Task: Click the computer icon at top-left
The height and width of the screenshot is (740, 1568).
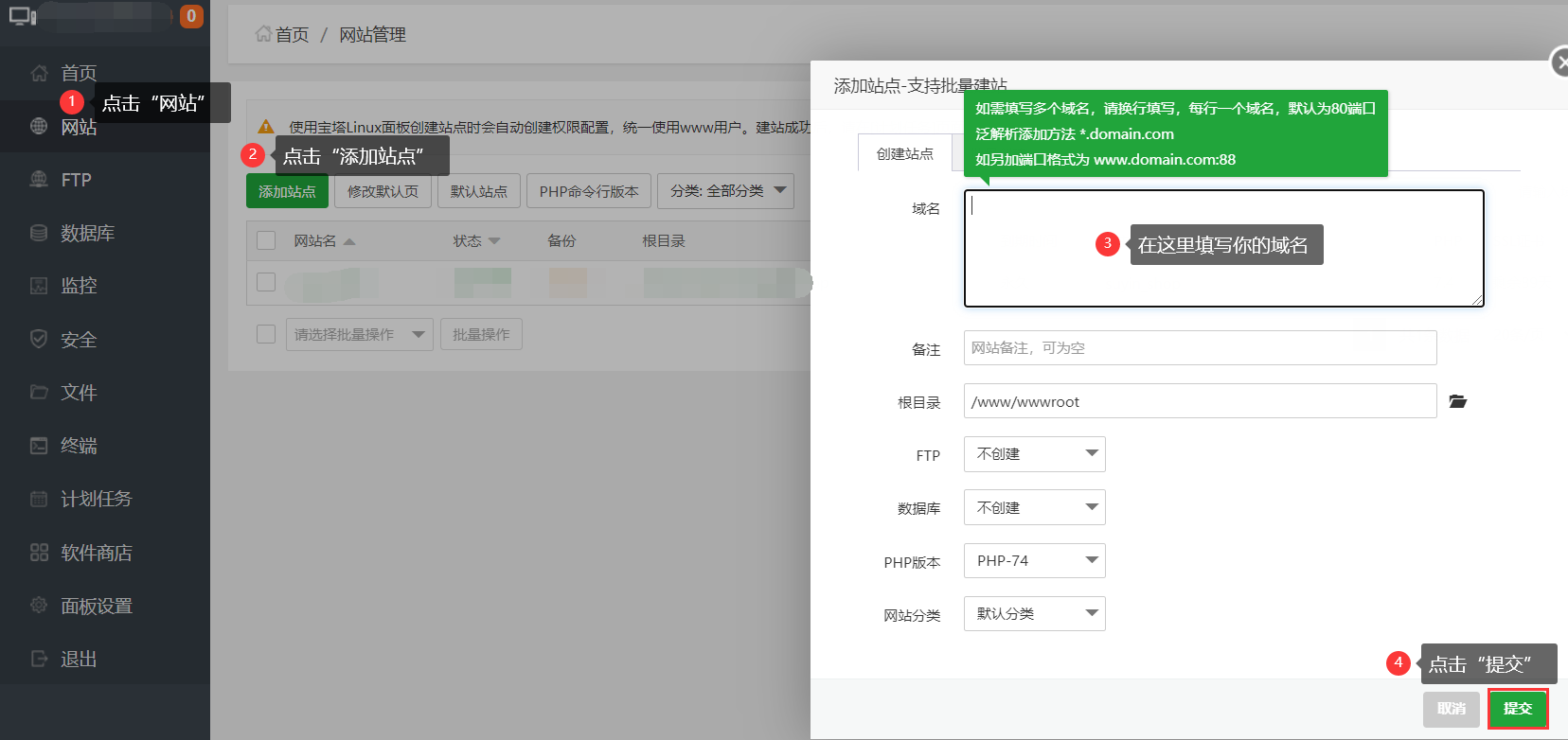Action: (x=23, y=16)
